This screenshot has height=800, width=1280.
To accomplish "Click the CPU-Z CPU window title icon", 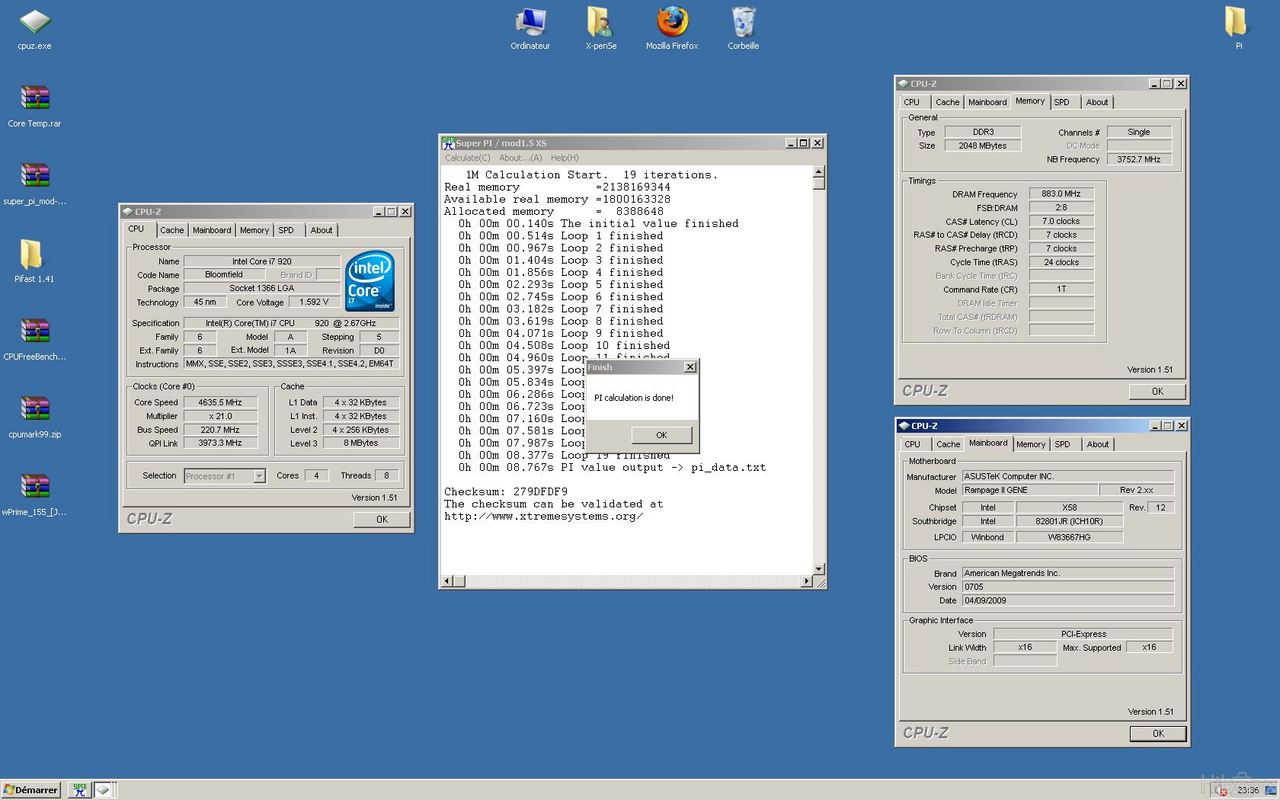I will point(127,212).
